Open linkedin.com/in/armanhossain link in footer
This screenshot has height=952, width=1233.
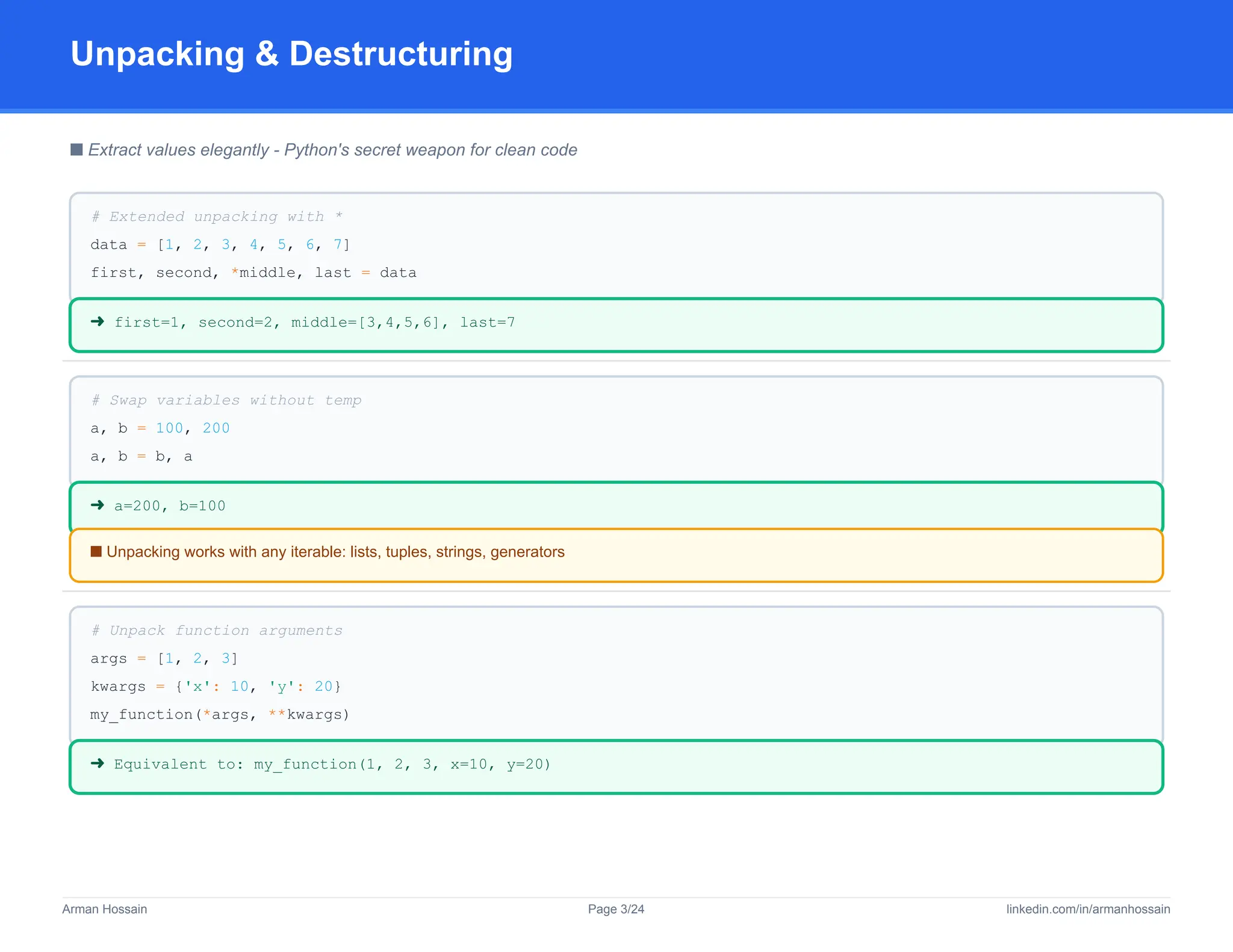point(1088,909)
